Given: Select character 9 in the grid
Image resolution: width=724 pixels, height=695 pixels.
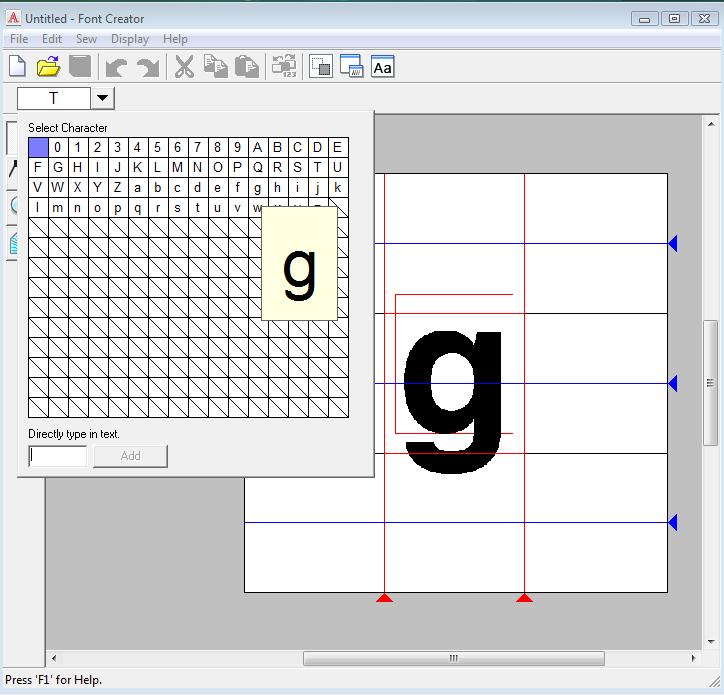Looking at the screenshot, I should tap(237, 147).
